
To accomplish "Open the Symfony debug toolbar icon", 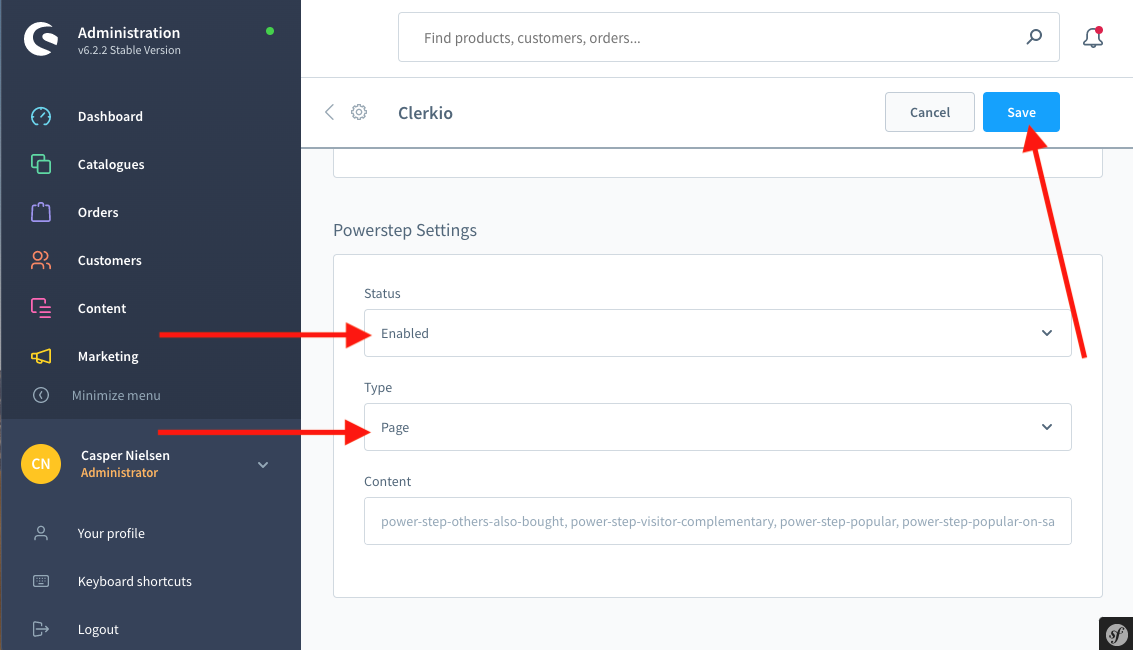I will point(1116,633).
